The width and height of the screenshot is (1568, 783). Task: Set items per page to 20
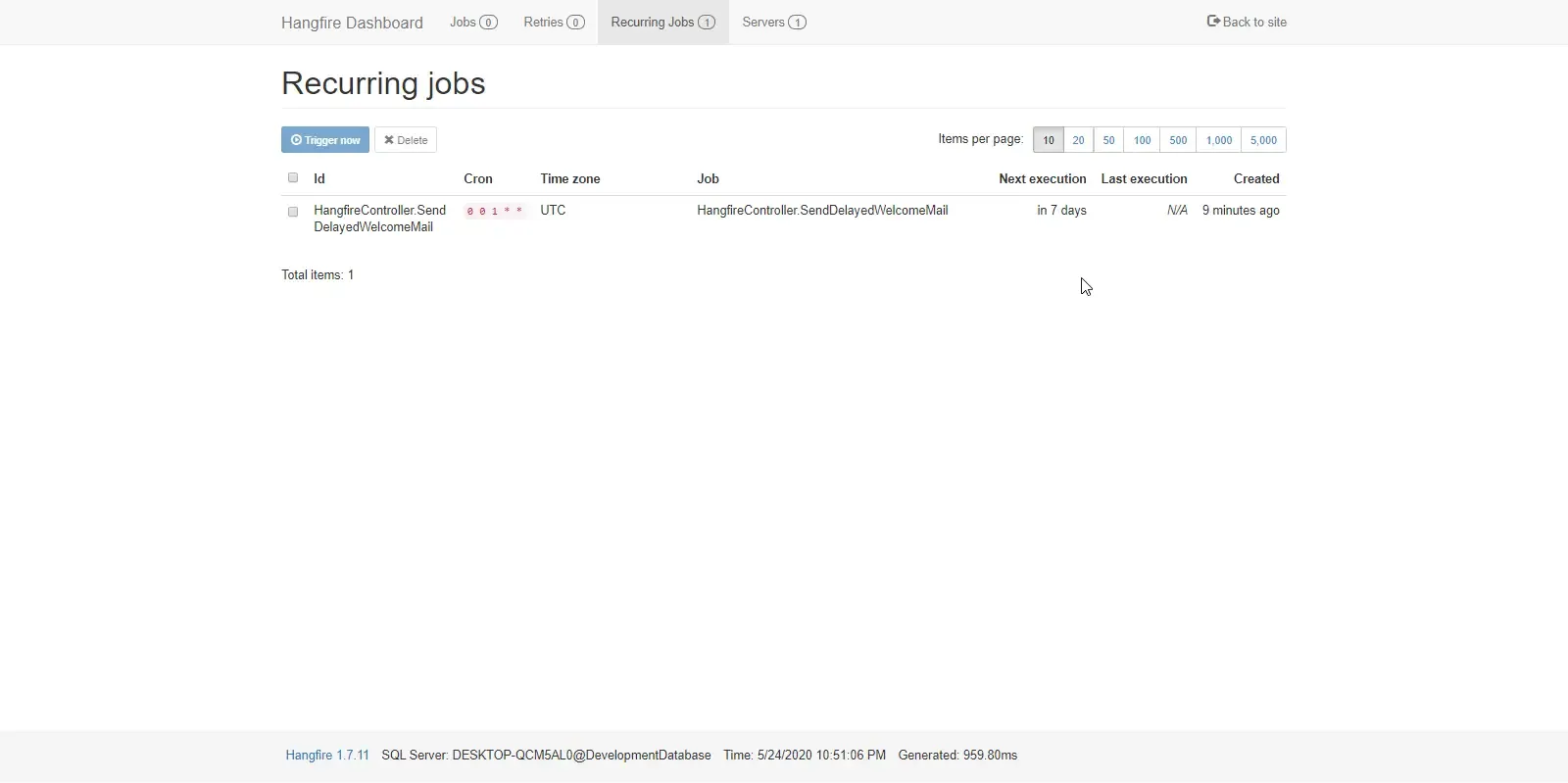tap(1078, 140)
